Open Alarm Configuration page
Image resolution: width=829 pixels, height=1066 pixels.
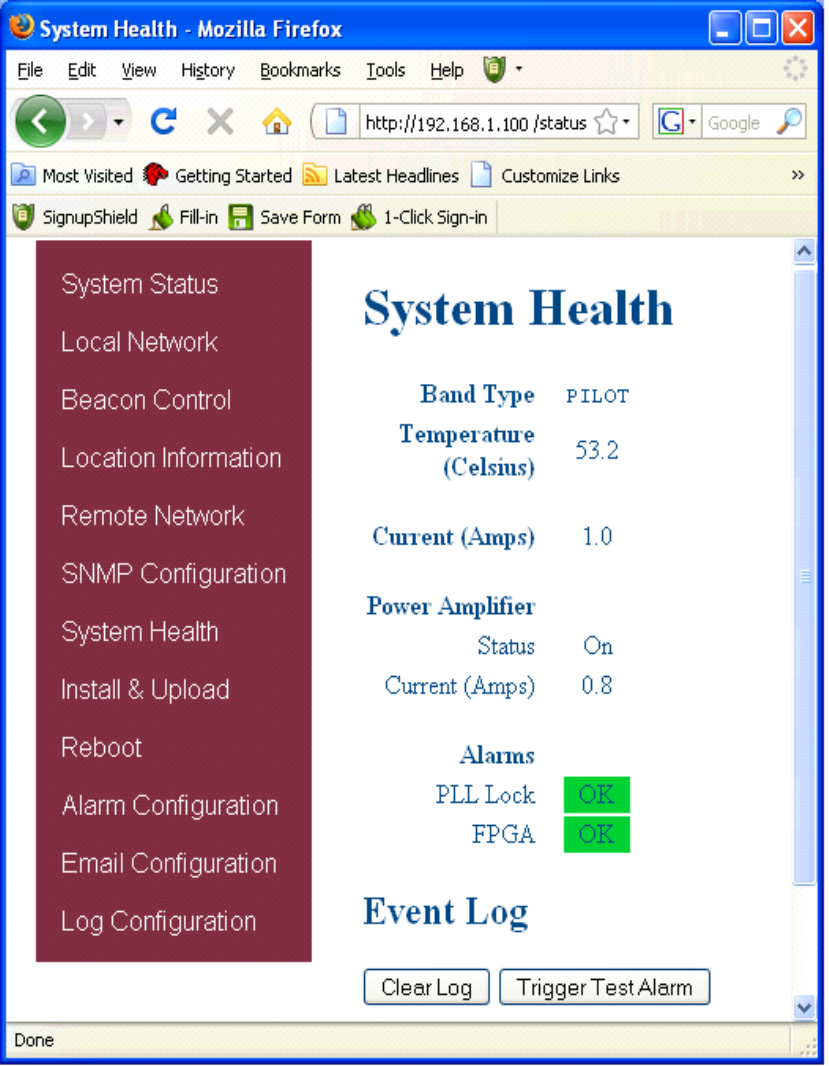(x=170, y=805)
